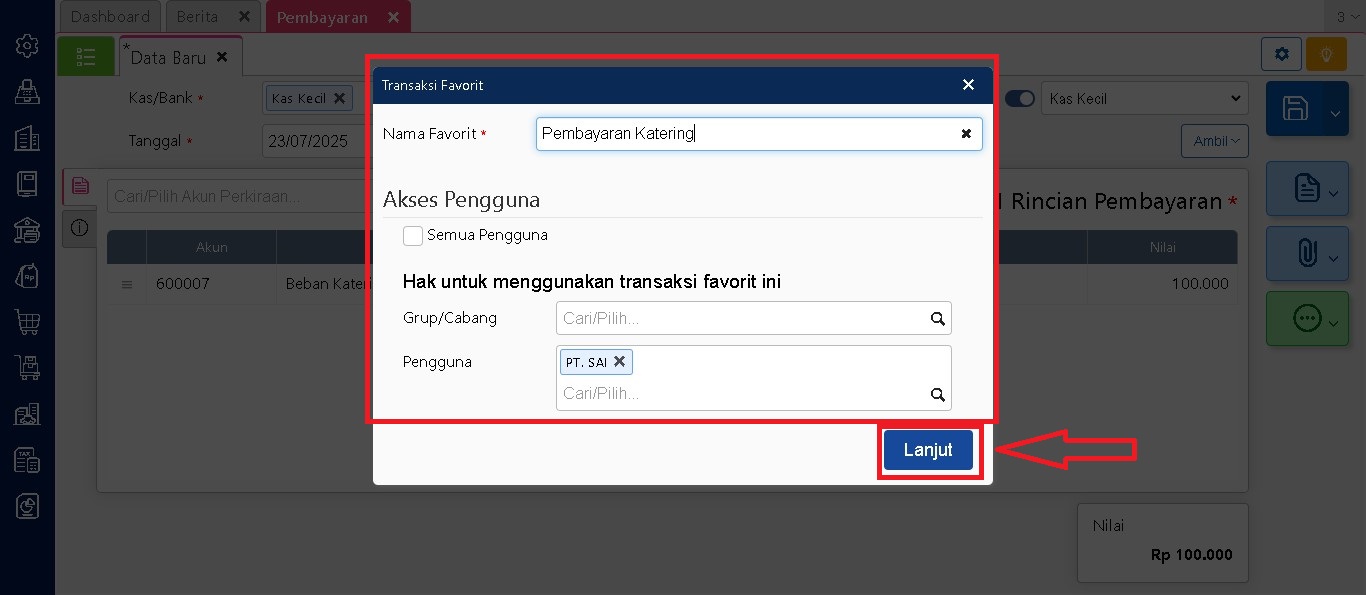Check the Semua Pengguna checkbox
This screenshot has height=595, width=1366.
coord(413,236)
